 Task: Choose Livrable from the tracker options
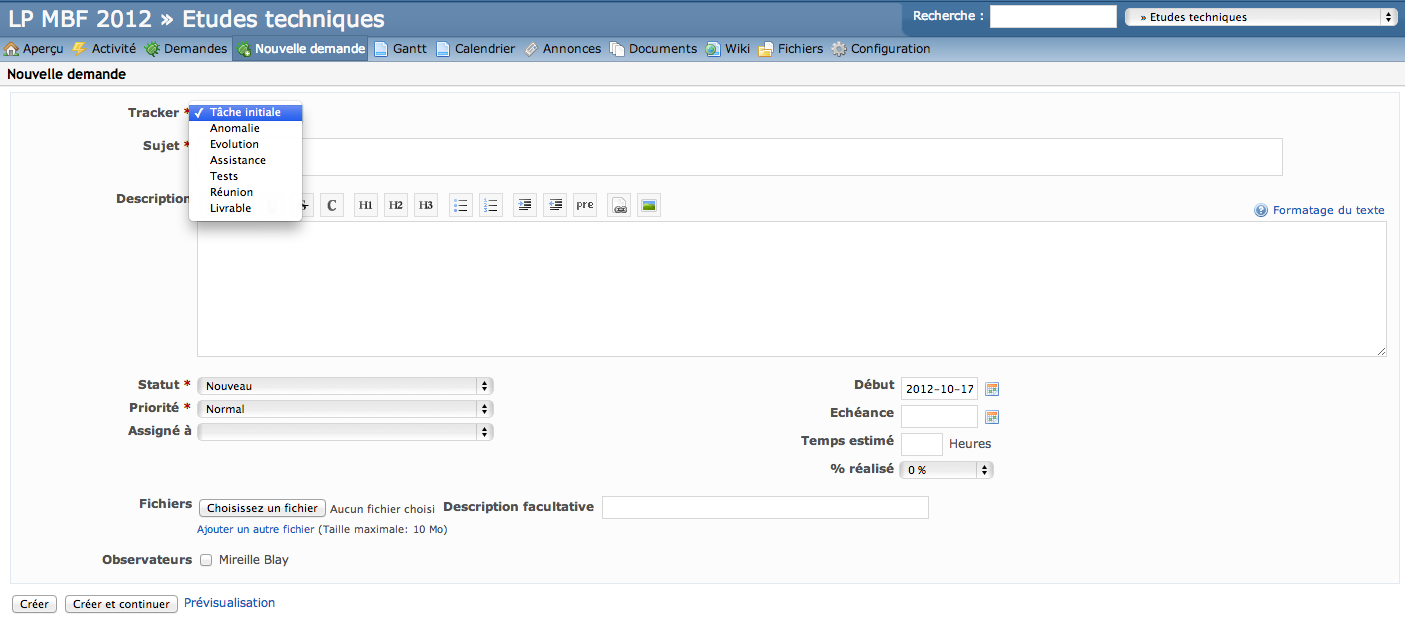tap(231, 208)
